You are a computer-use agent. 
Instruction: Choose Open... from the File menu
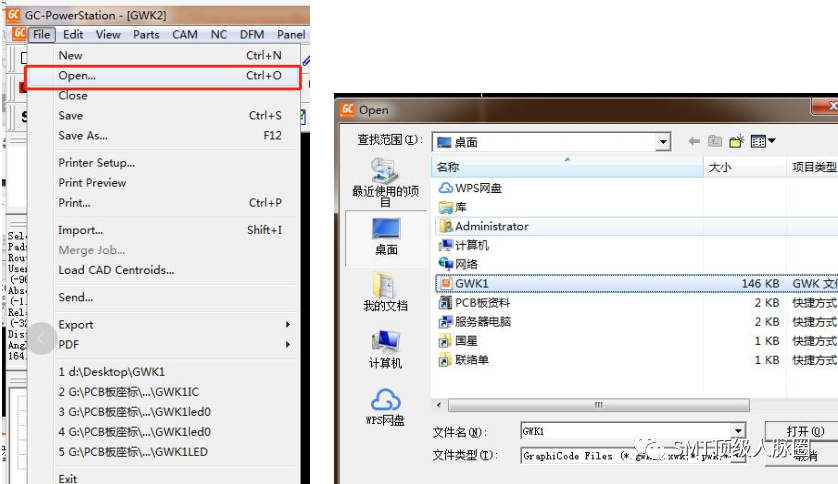tap(163, 76)
